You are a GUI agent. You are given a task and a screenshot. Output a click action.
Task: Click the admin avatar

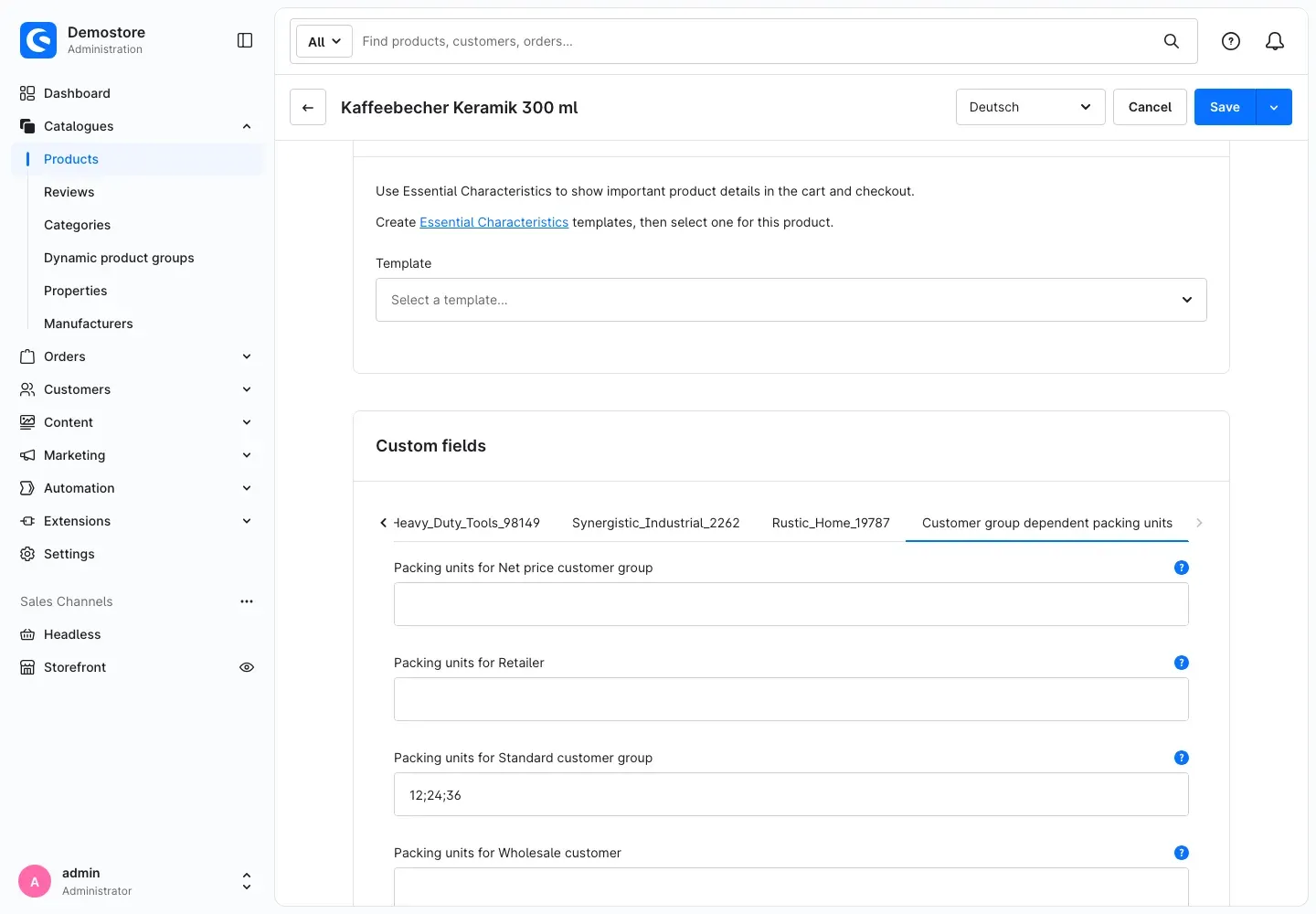click(35, 881)
